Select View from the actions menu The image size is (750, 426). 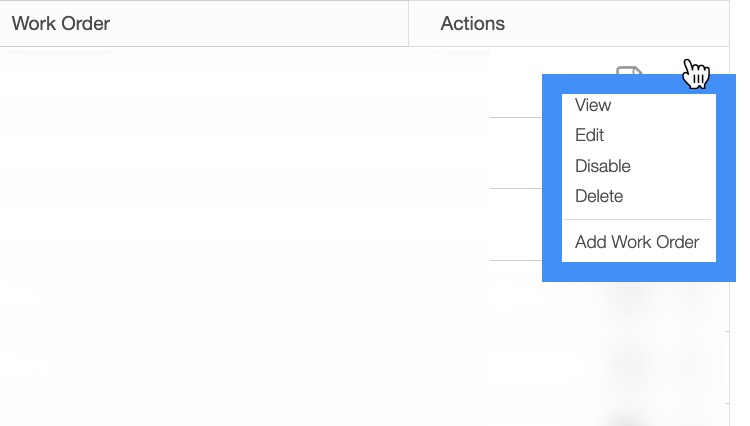593,105
